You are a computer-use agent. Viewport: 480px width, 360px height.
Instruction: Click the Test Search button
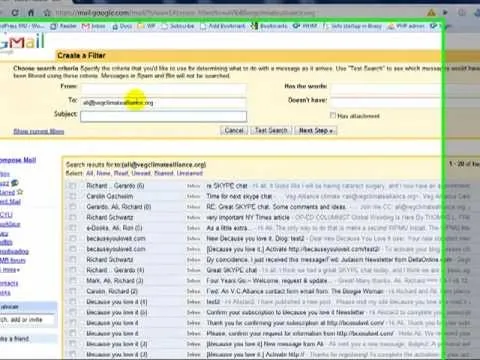click(x=271, y=130)
